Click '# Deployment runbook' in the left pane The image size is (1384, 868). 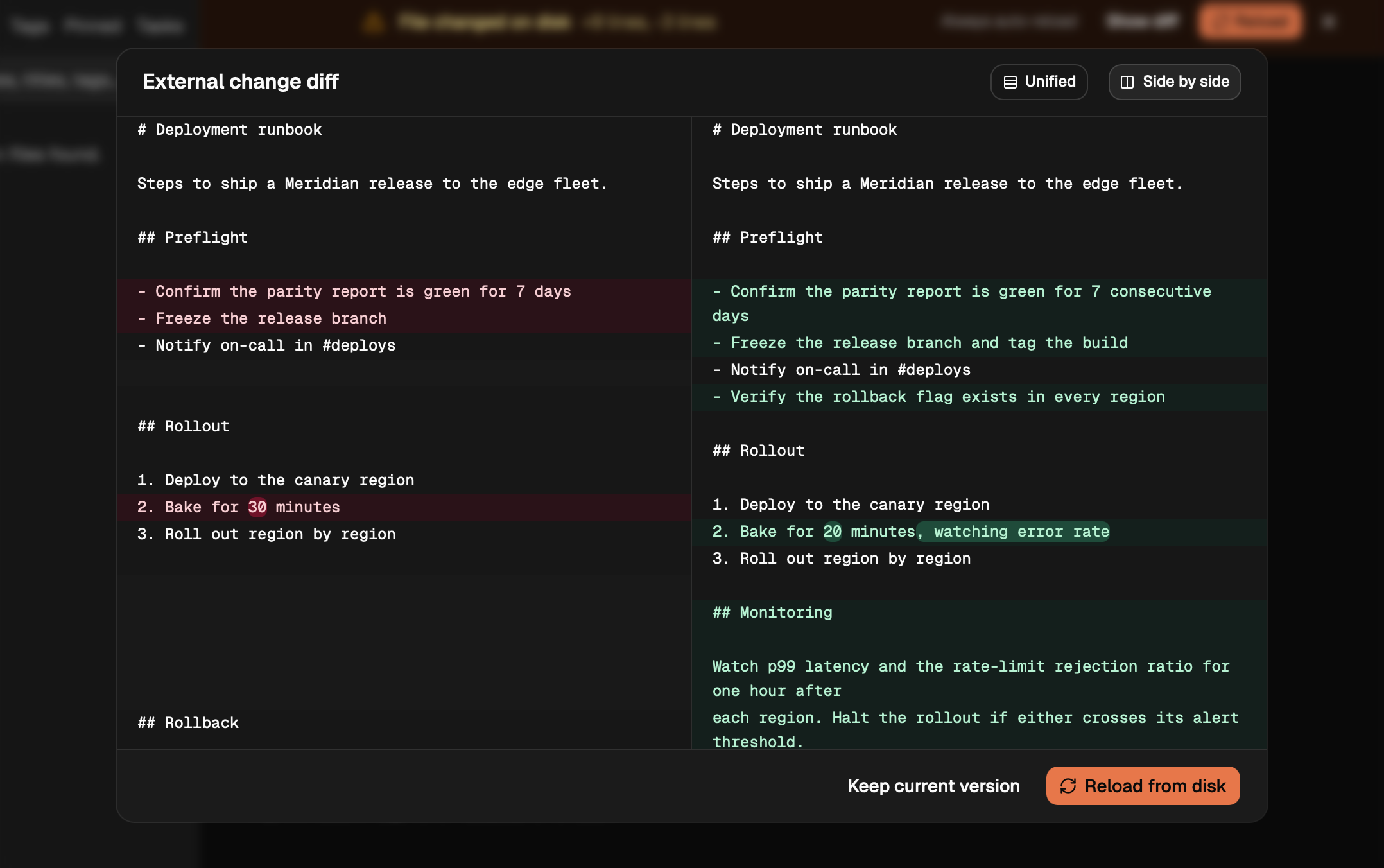229,130
